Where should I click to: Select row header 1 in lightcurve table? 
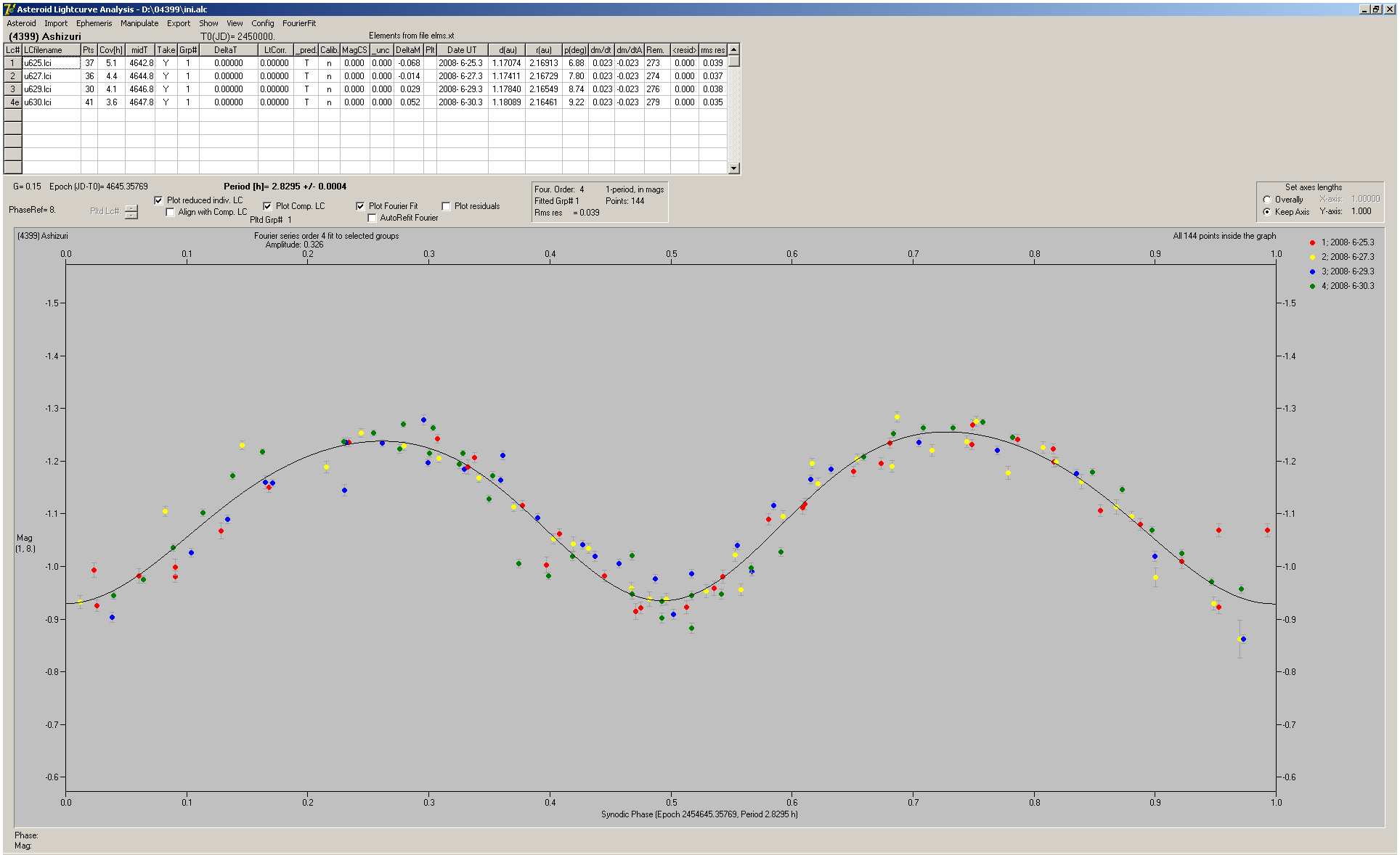[13, 63]
